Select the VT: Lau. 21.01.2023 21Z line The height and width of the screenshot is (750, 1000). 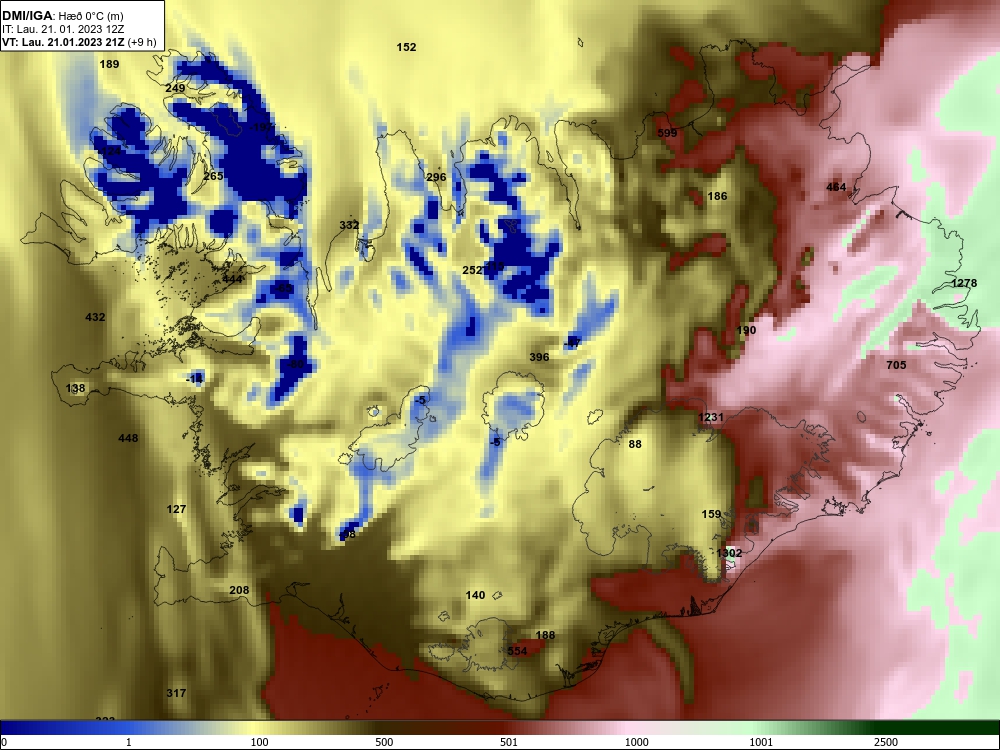click(x=79, y=43)
